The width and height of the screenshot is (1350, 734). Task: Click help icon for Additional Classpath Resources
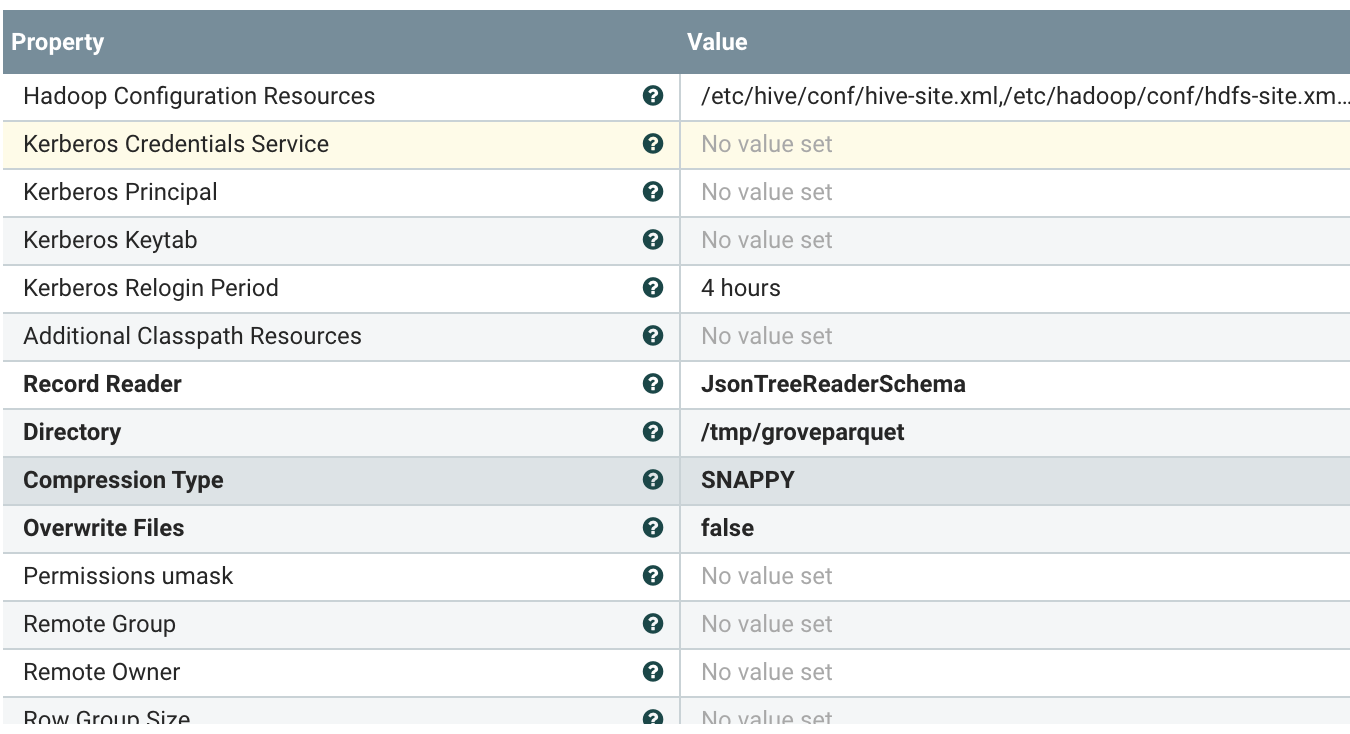click(x=653, y=336)
